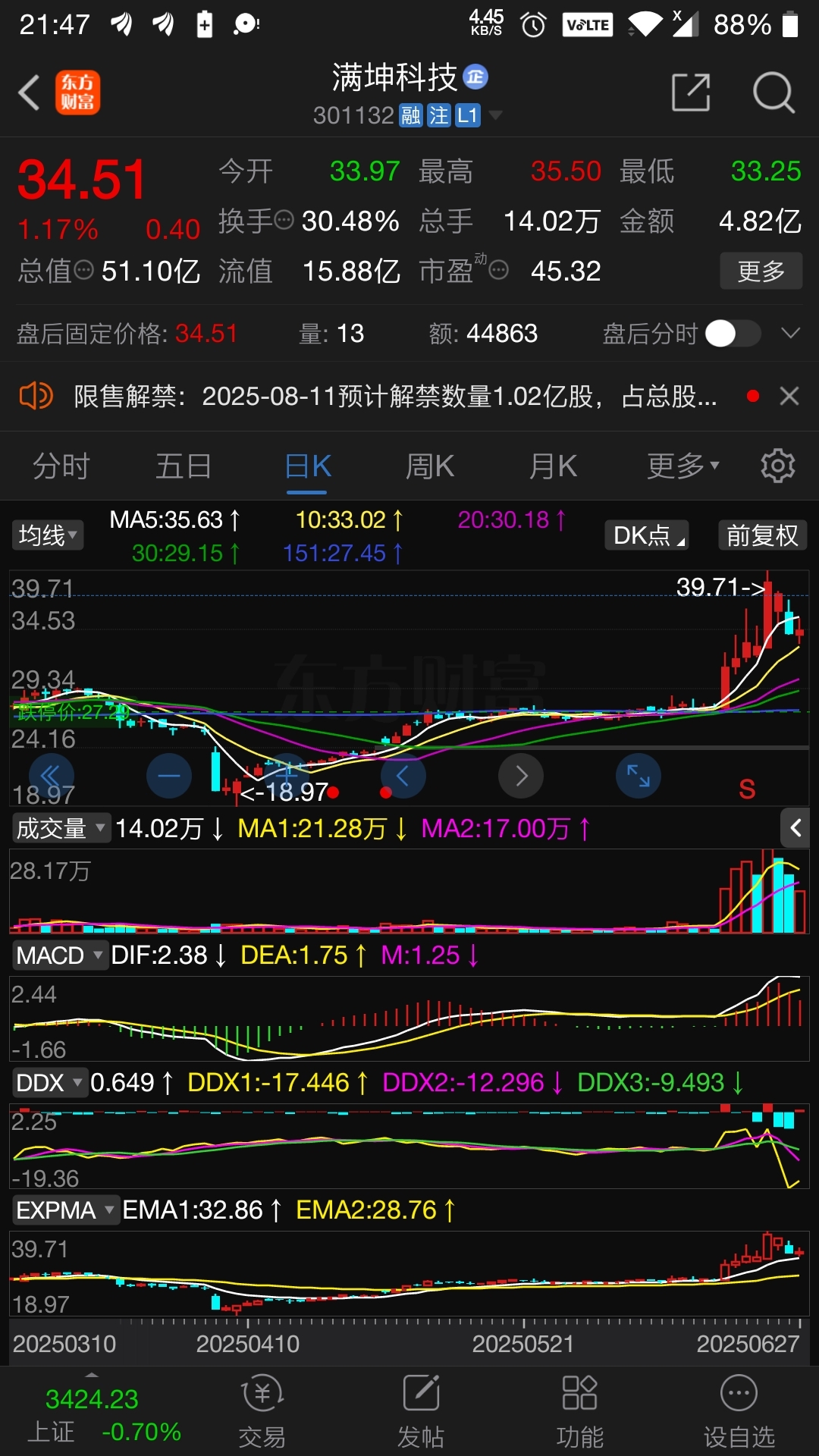Tap the 18.97 low price label

[284, 792]
